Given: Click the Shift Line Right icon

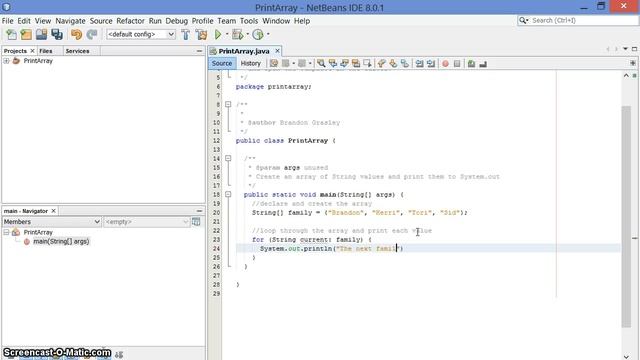Looking at the screenshot, I should (x=431, y=63).
